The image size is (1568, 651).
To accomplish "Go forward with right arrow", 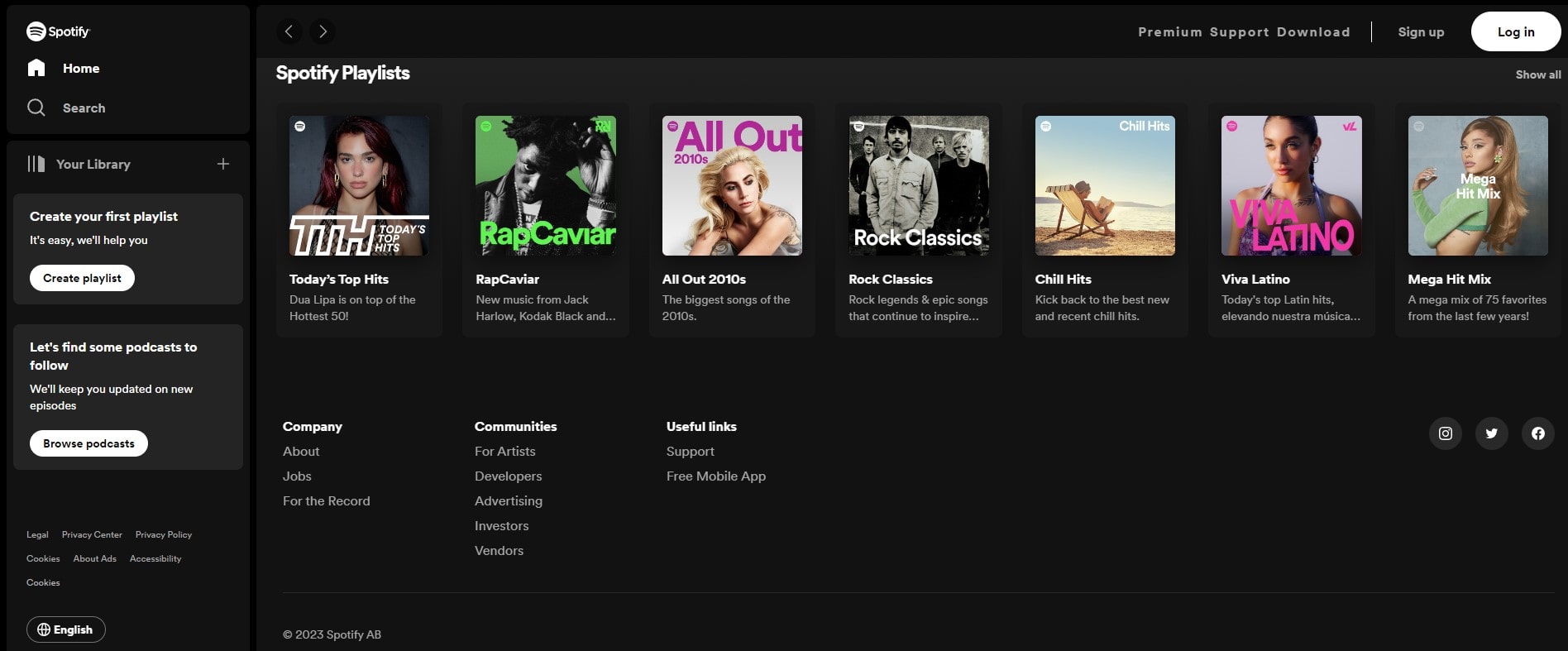I will pos(323,31).
